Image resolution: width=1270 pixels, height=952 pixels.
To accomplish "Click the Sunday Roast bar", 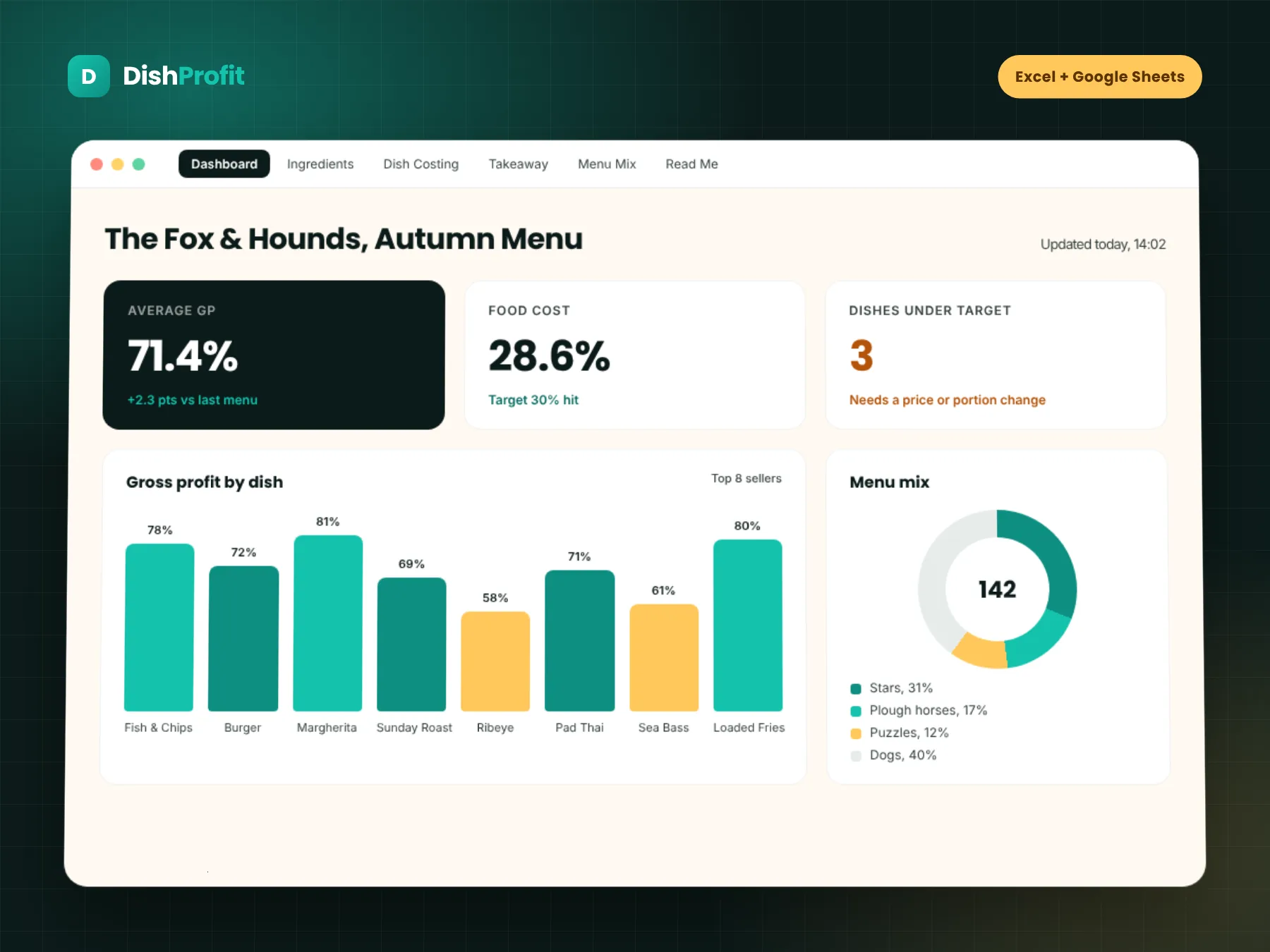I will coord(411,645).
